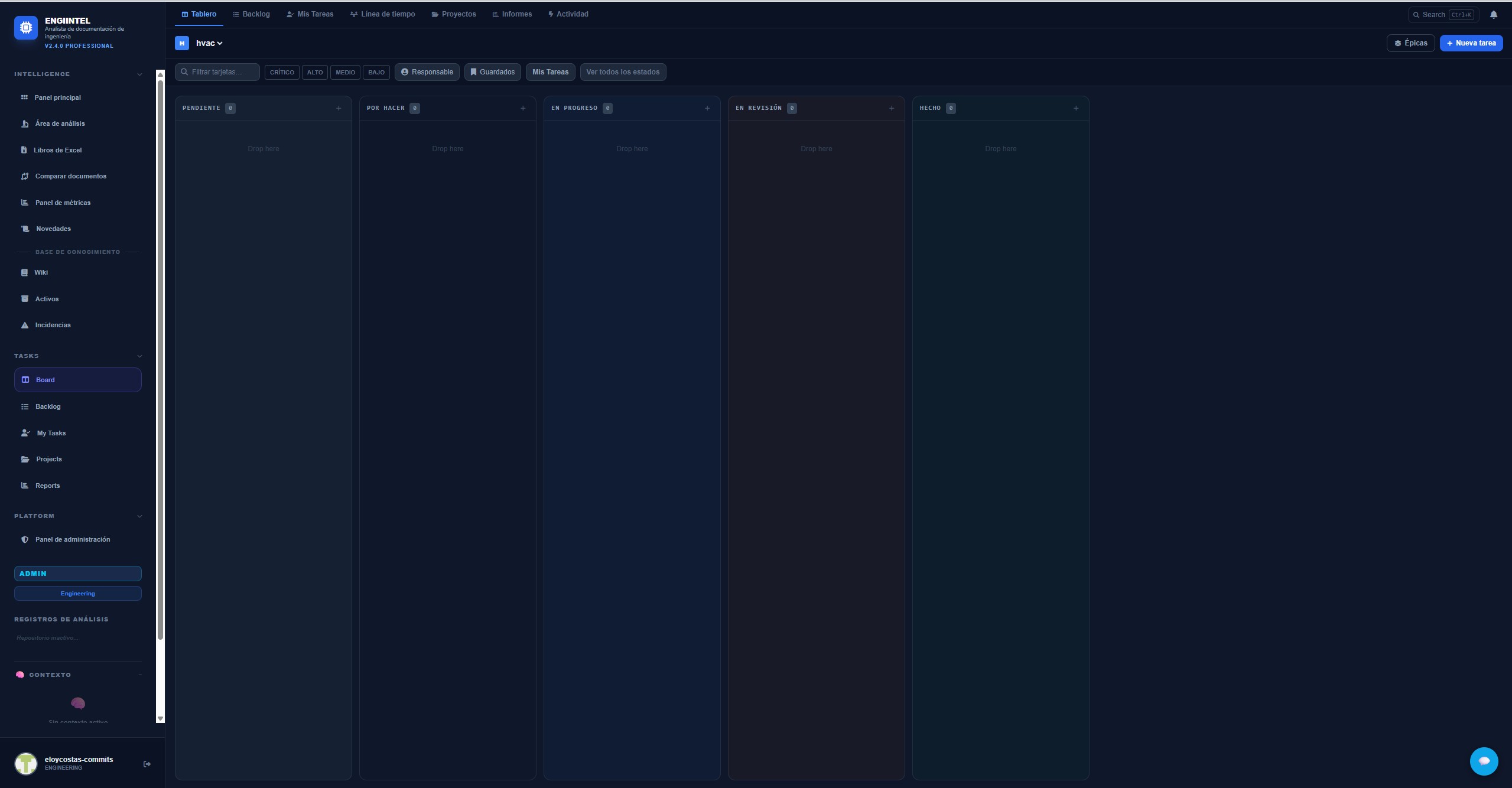This screenshot has height=788, width=1512.
Task: Switch to the Informes tab
Action: click(x=512, y=14)
